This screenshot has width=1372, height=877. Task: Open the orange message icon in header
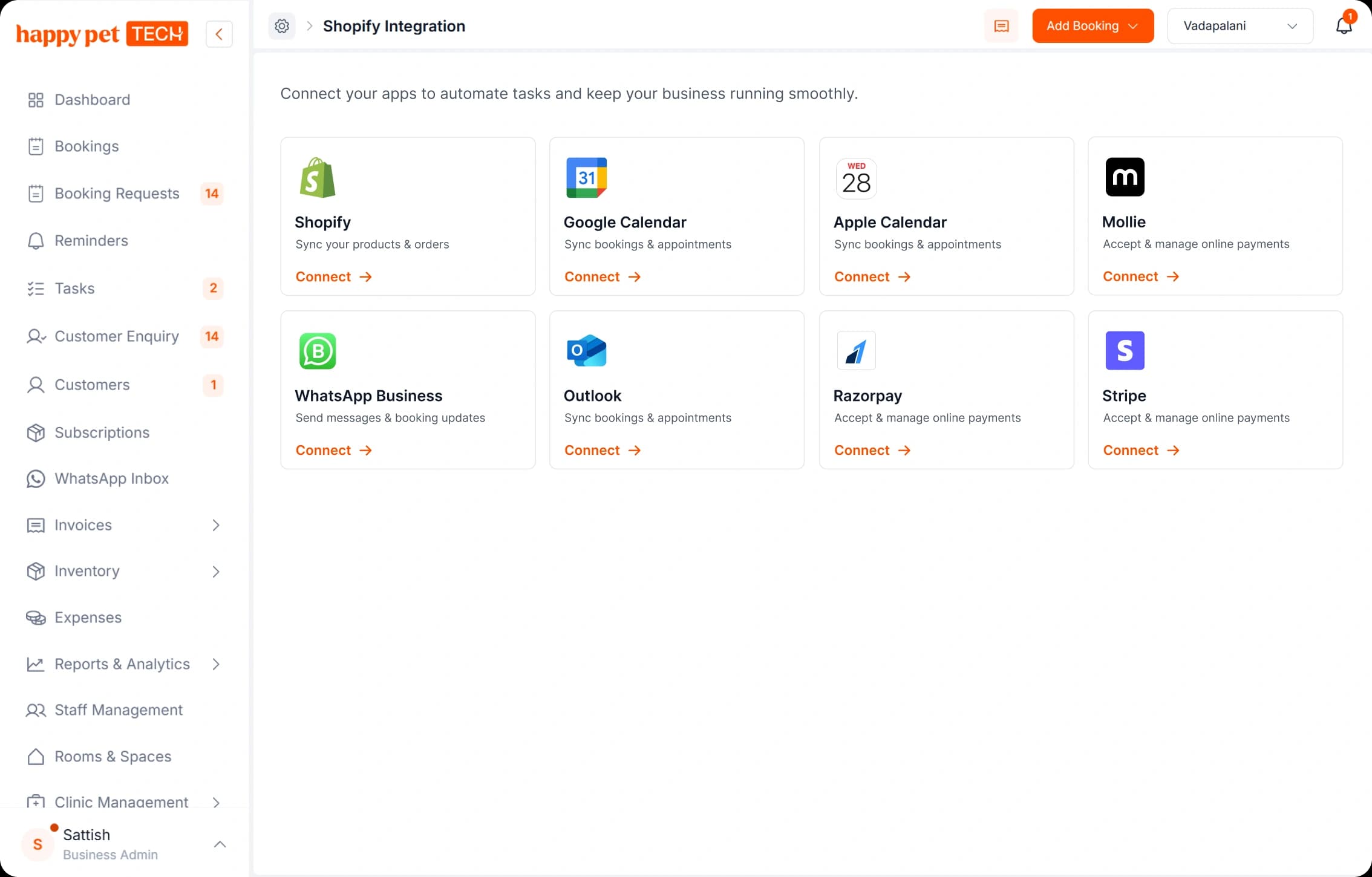tap(1001, 26)
